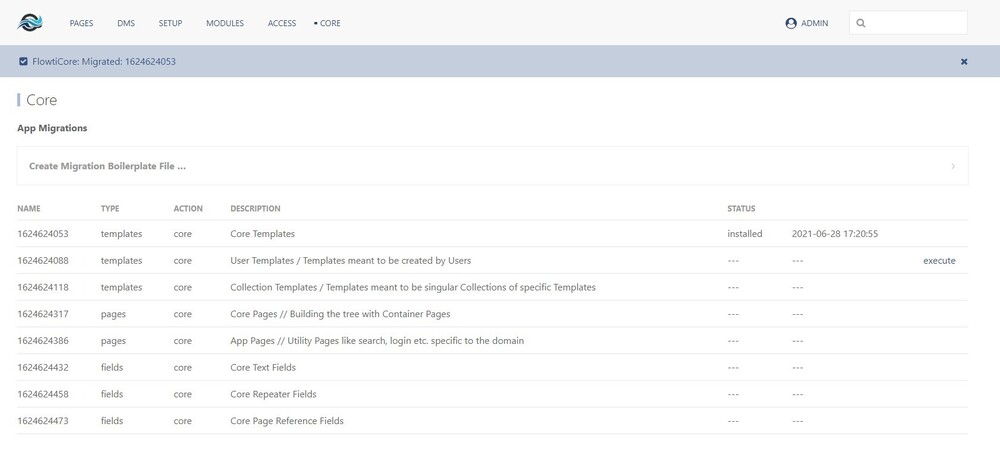Open the Create Migration Boilerplate File panel
The height and width of the screenshot is (471, 1000).
[x=107, y=166]
